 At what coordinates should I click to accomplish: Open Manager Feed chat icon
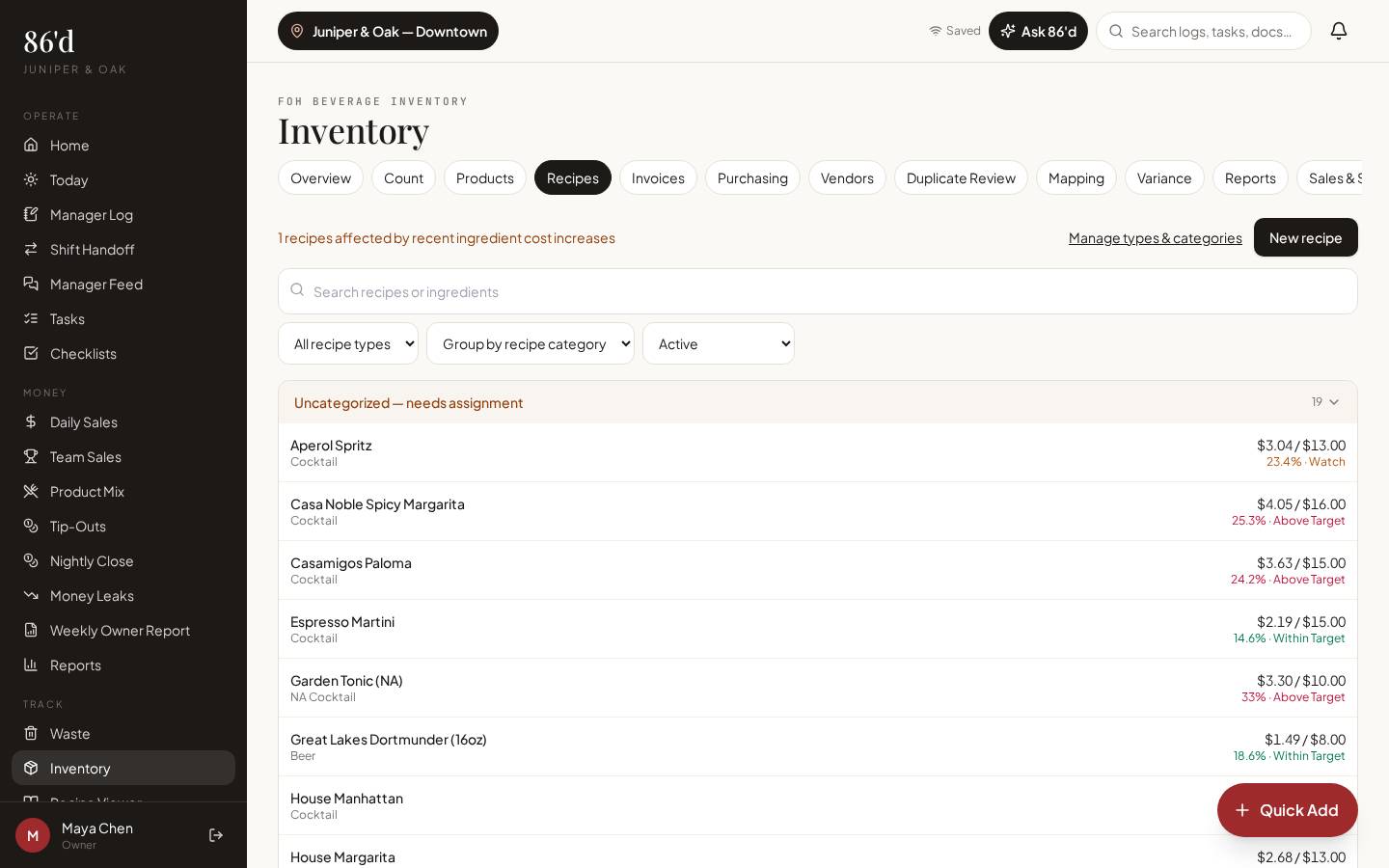[31, 284]
